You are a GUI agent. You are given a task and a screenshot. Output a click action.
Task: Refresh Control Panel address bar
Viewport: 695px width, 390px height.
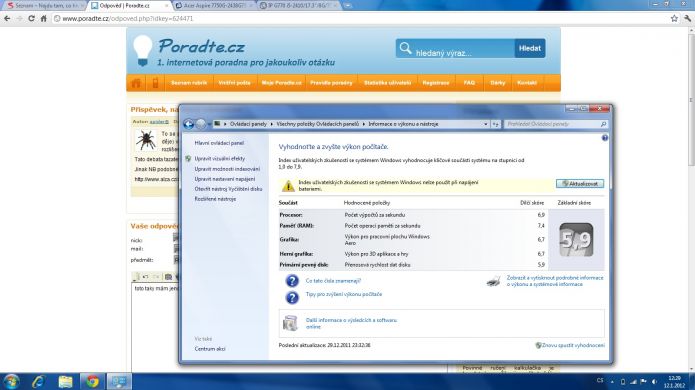[496, 124]
